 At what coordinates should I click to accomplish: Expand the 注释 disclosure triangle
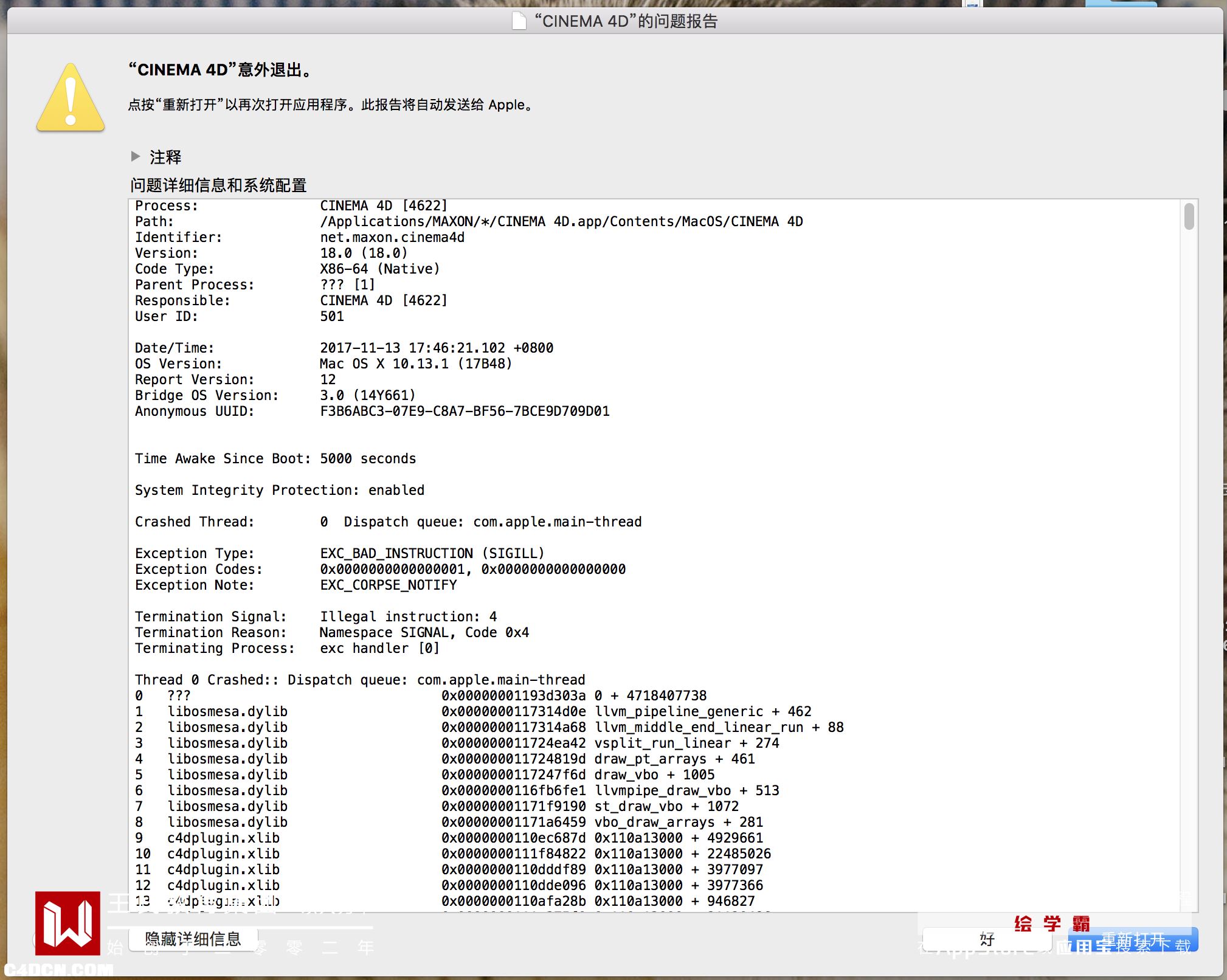[136, 156]
